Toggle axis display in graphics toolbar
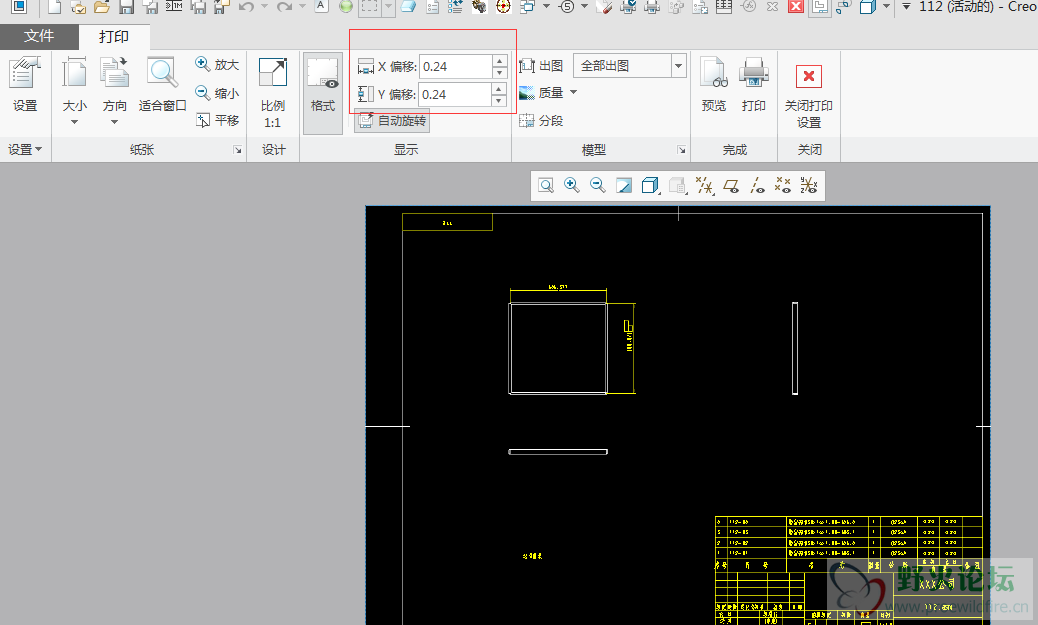Image resolution: width=1038 pixels, height=625 pixels. [757, 185]
